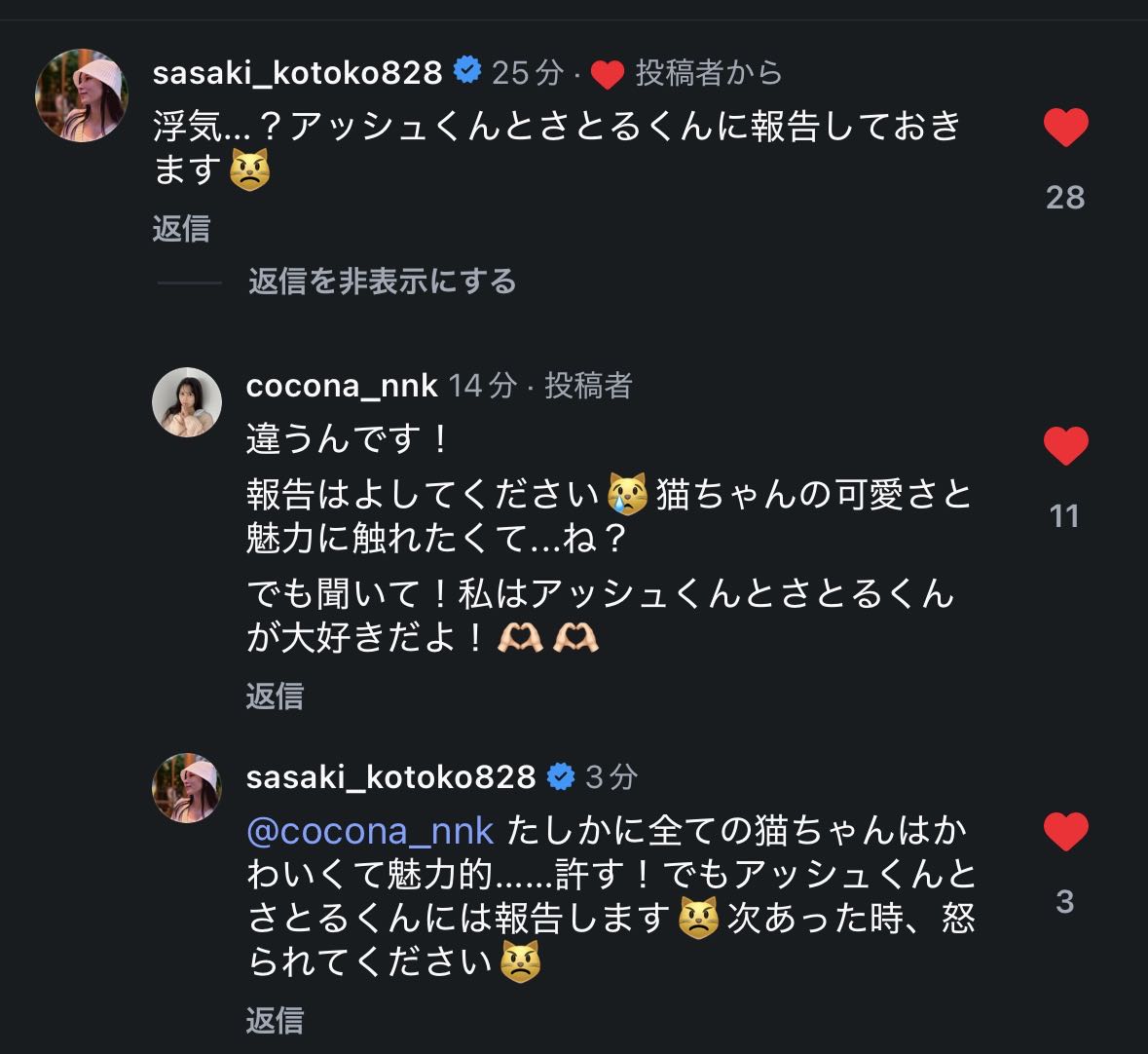View the 11 likes count
The image size is (1148, 1054).
point(1065,516)
